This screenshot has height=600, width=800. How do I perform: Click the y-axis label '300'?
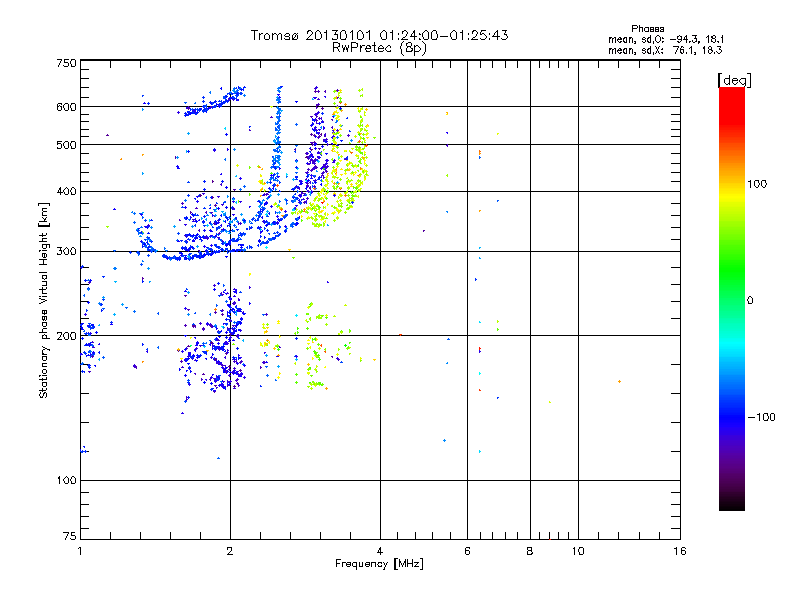pyautogui.click(x=66, y=252)
